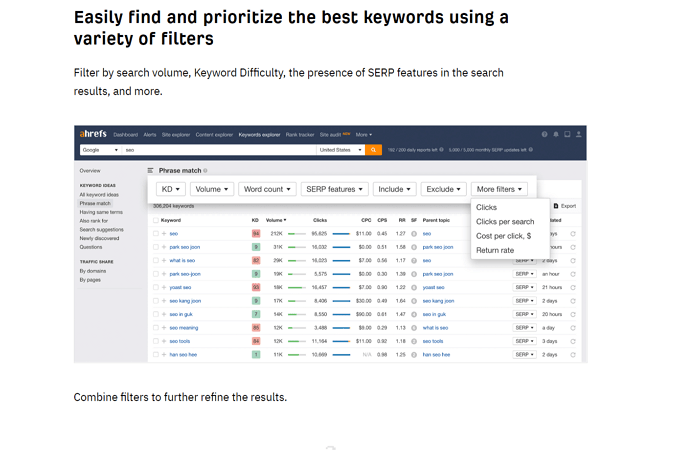Viewport: 680px width, 450px height.
Task: Check the box for 'seo kang joon'
Action: (156, 301)
